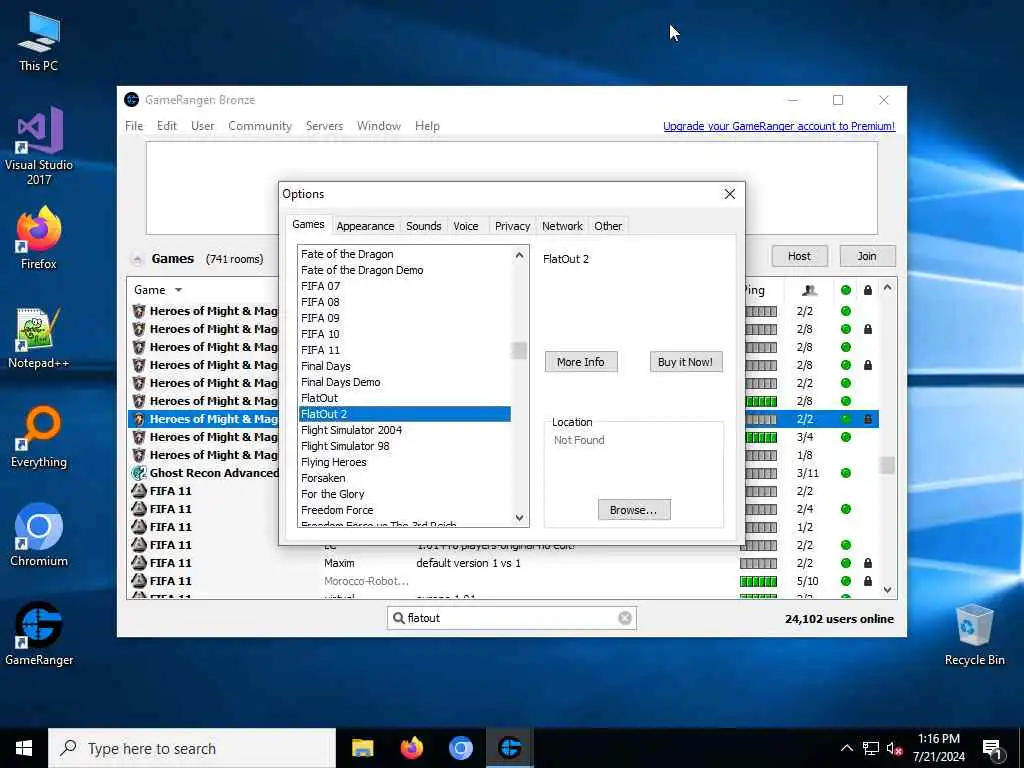The height and width of the screenshot is (768, 1024).
Task: Open Game column sort dropdown arrow
Action: coord(178,290)
